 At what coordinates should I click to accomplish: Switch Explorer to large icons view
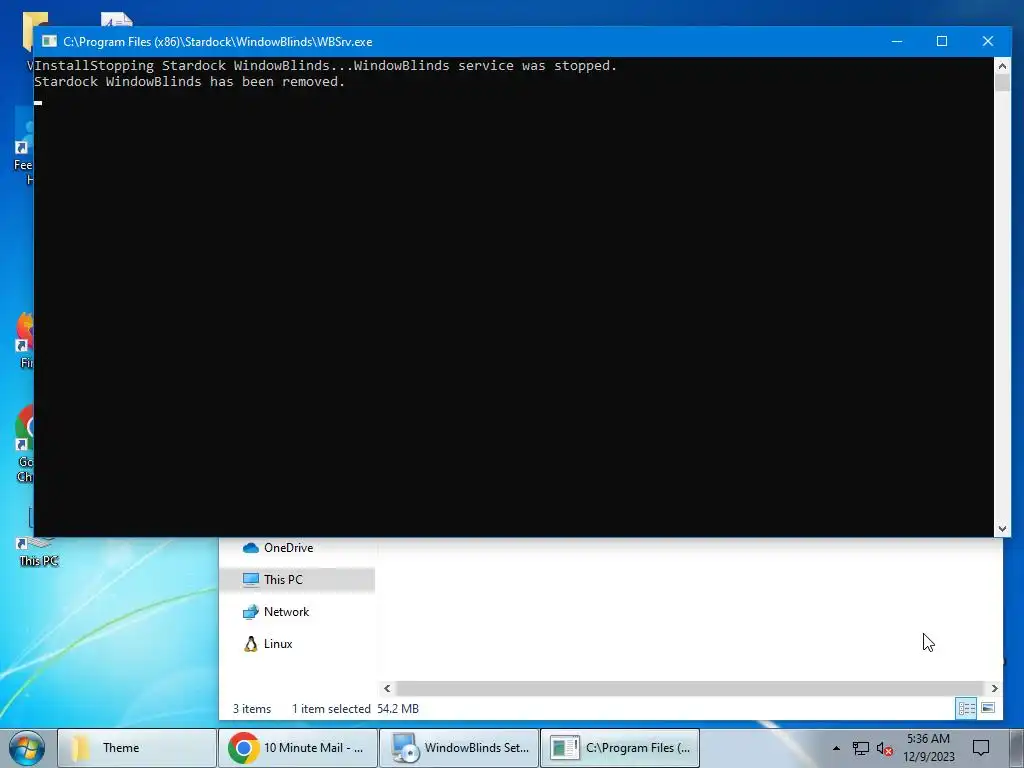pos(988,709)
